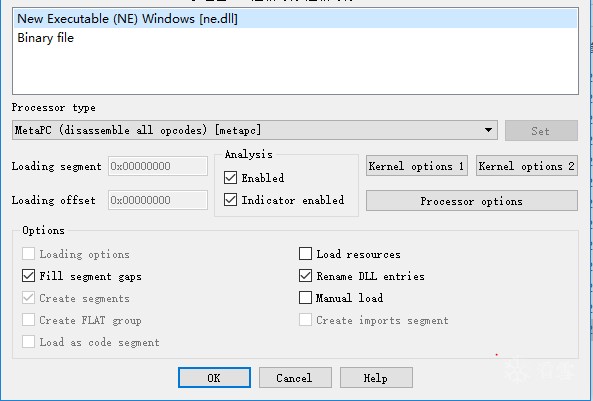This screenshot has height=401, width=593.
Task: Open Kernel options 1
Action: point(416,166)
